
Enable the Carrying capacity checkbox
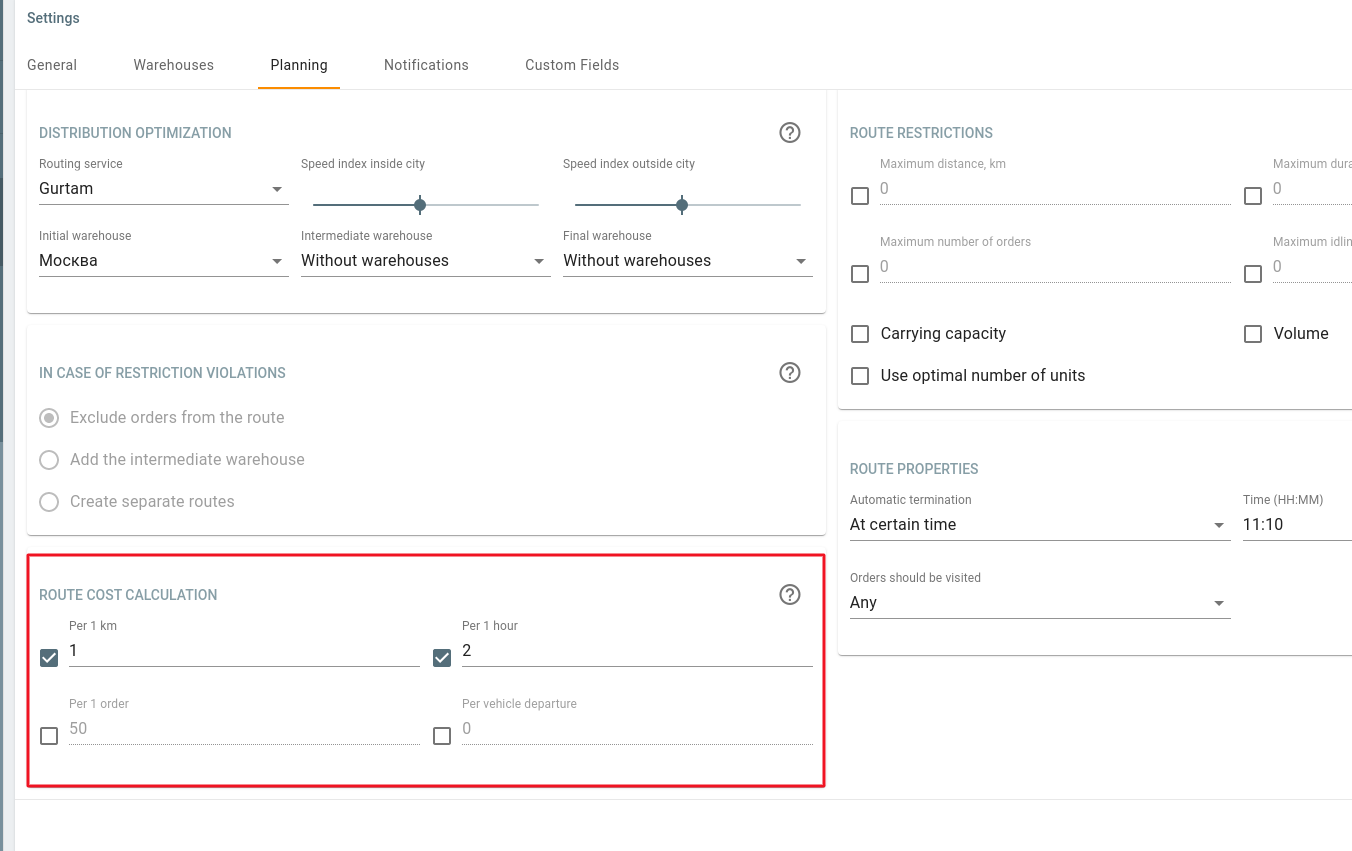click(860, 334)
